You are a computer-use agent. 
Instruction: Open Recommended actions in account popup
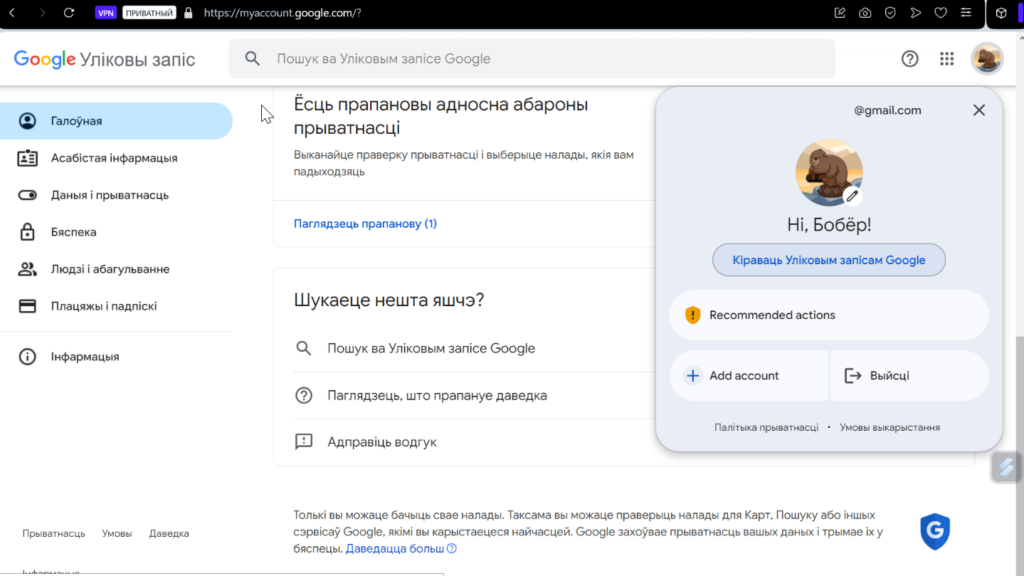(829, 315)
